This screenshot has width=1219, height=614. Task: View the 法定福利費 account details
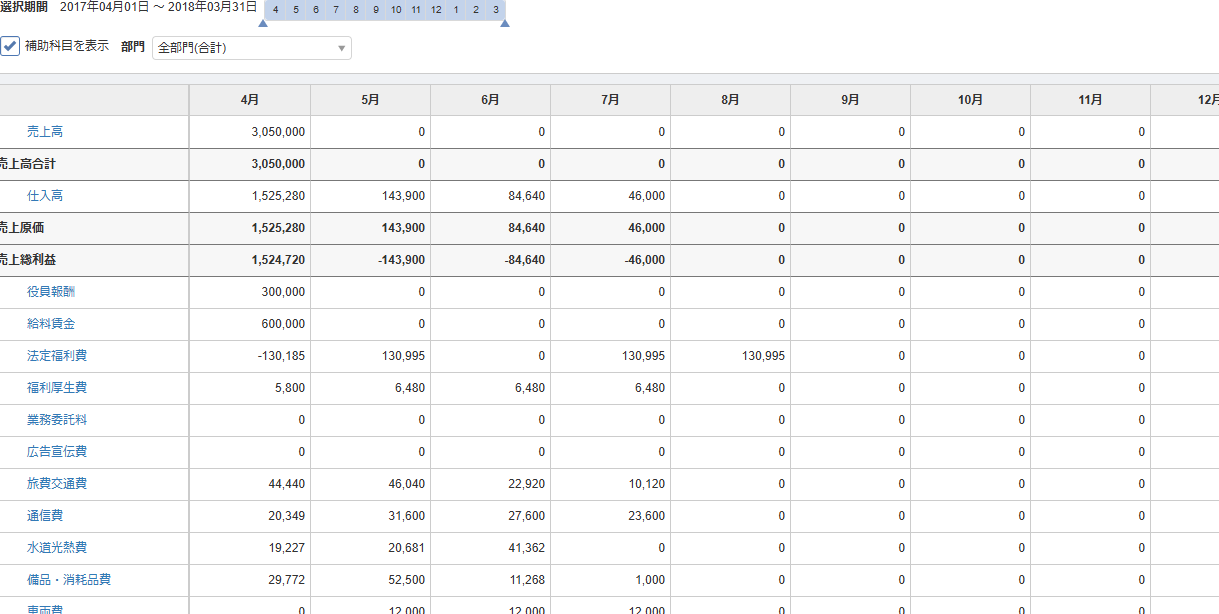[x=57, y=356]
